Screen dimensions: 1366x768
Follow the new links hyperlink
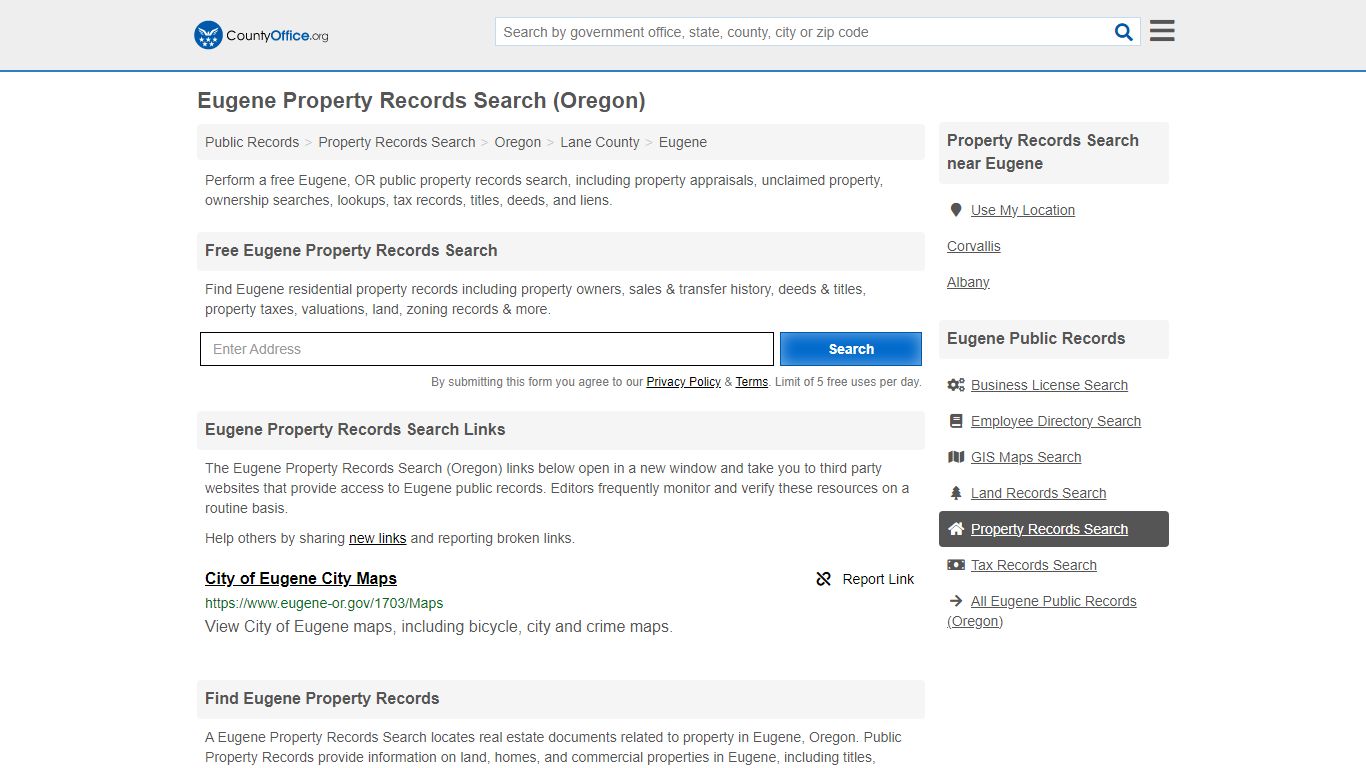(377, 538)
